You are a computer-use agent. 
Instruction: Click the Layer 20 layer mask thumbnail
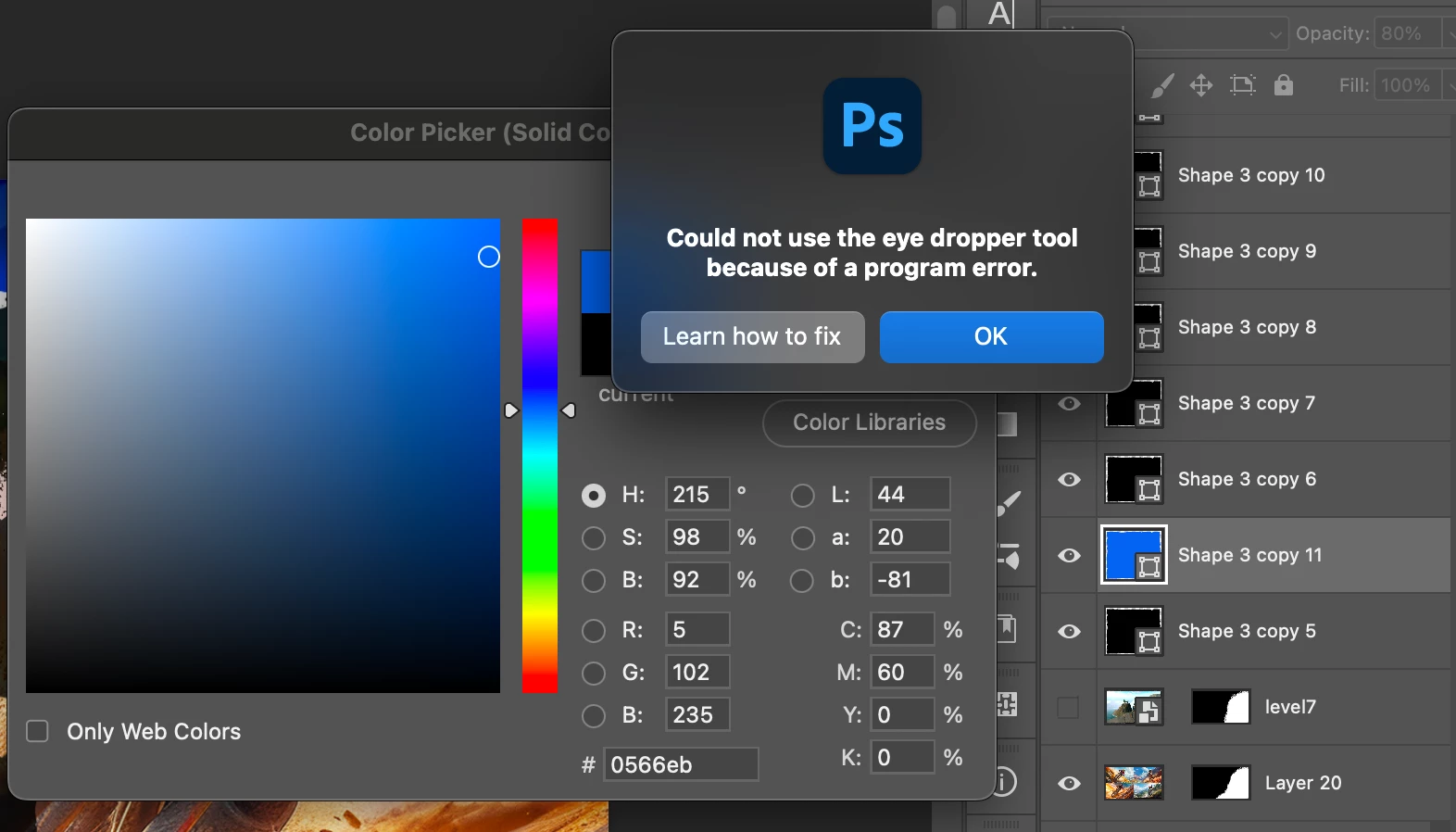click(1221, 783)
